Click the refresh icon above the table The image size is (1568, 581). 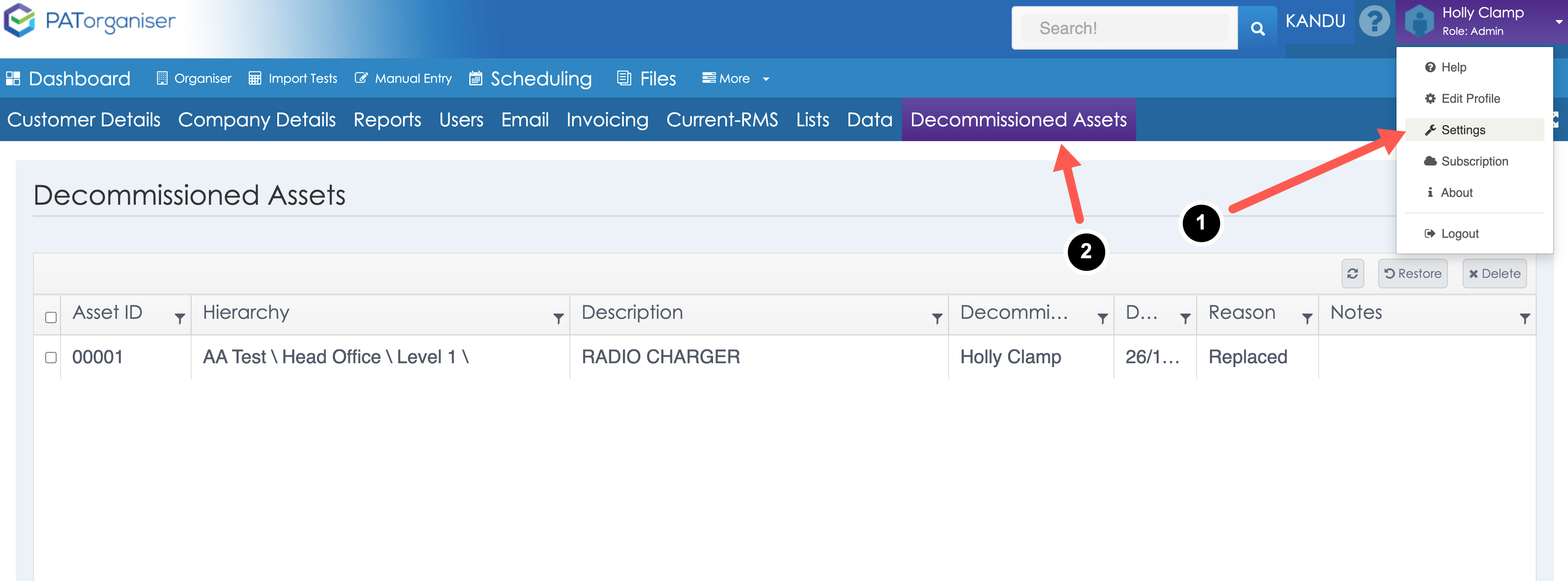pos(1352,274)
